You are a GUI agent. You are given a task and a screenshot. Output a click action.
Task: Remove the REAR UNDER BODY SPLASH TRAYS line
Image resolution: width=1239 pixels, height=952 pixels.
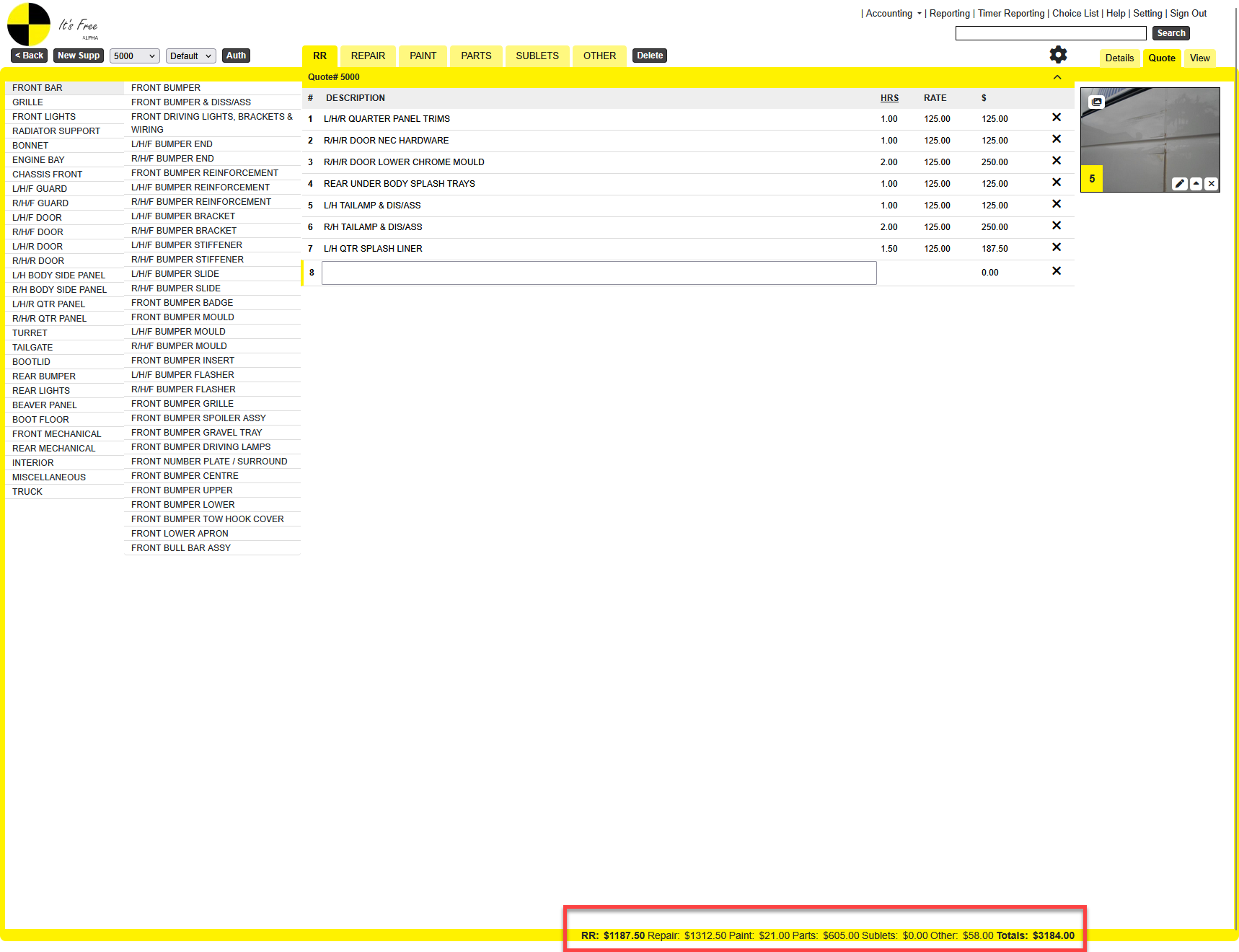point(1056,182)
